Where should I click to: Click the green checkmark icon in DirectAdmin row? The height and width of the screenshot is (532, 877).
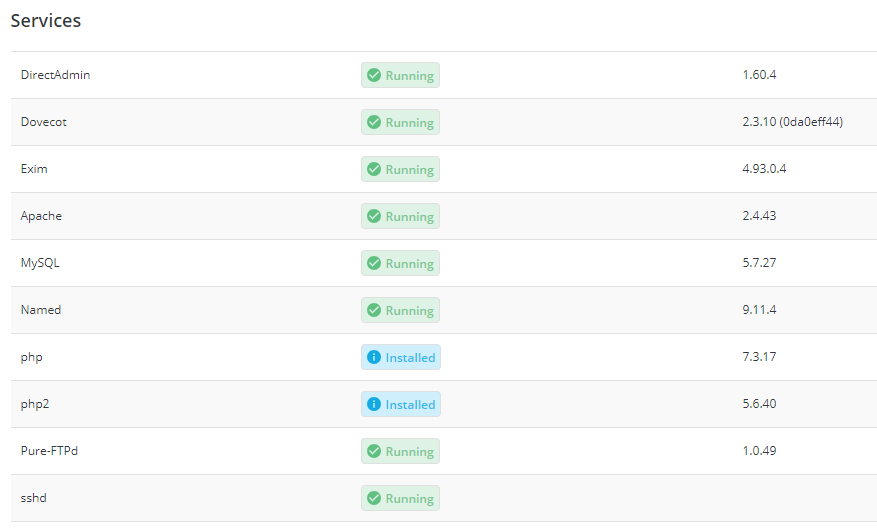point(374,75)
